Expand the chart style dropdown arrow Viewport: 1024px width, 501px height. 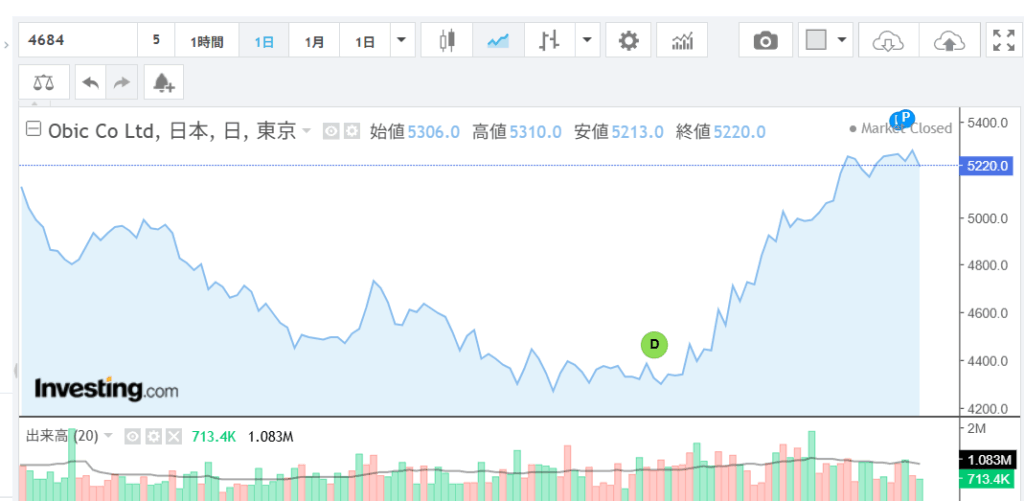coord(587,40)
